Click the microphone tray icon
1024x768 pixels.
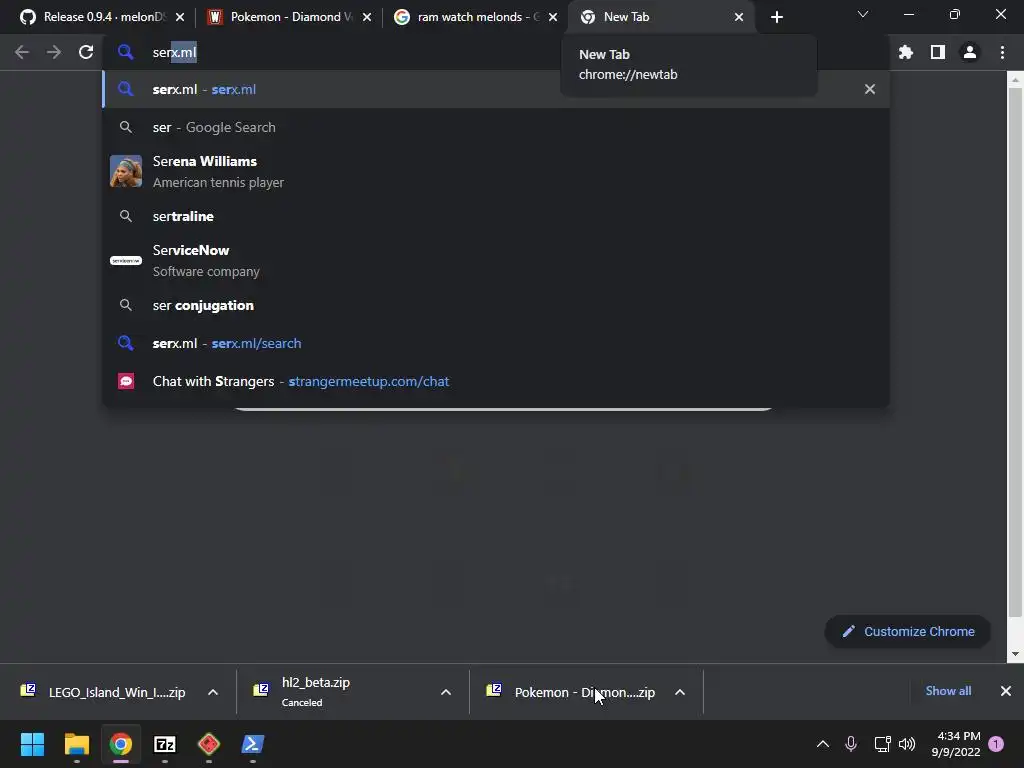(x=850, y=744)
